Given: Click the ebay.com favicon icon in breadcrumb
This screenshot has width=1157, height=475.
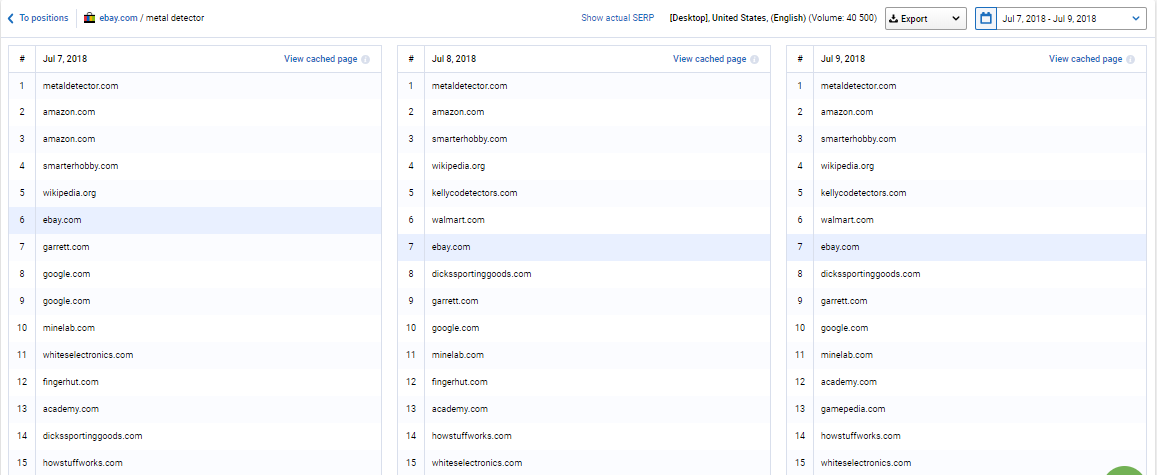Looking at the screenshot, I should (89, 18).
